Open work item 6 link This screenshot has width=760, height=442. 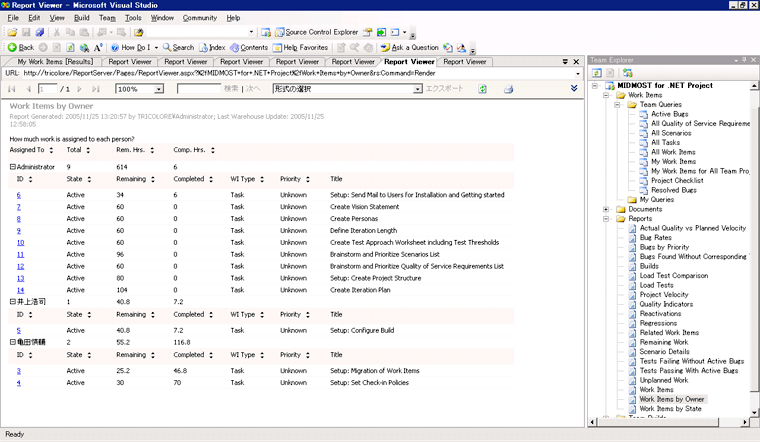pos(18,195)
